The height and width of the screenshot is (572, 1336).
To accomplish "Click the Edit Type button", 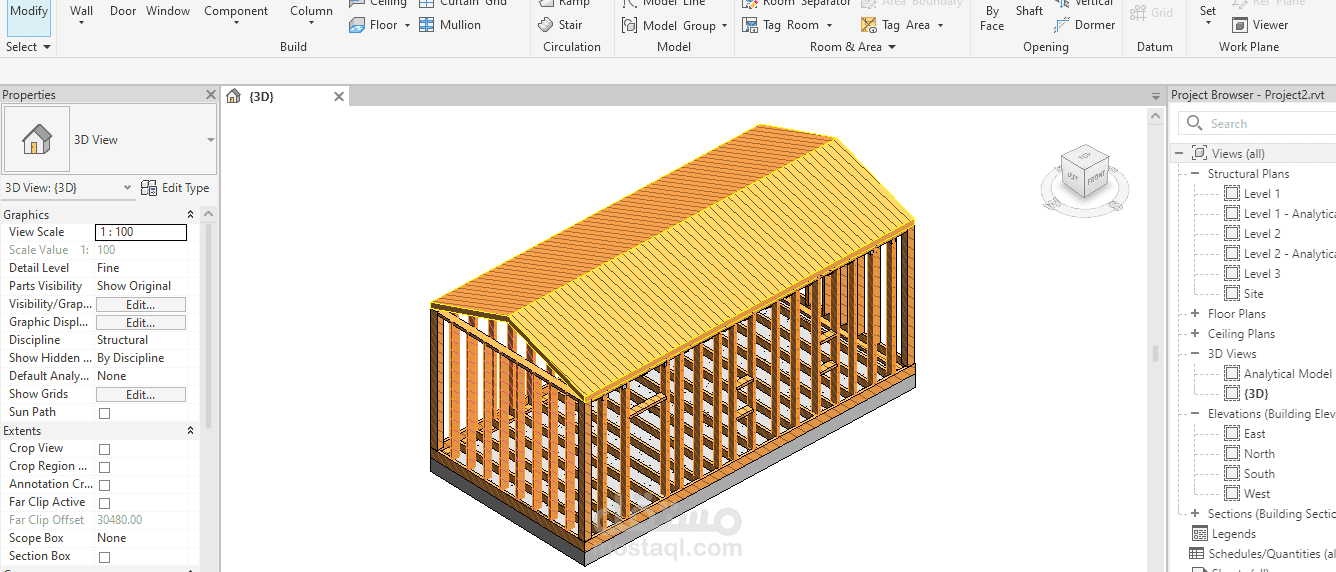I will [x=175, y=188].
